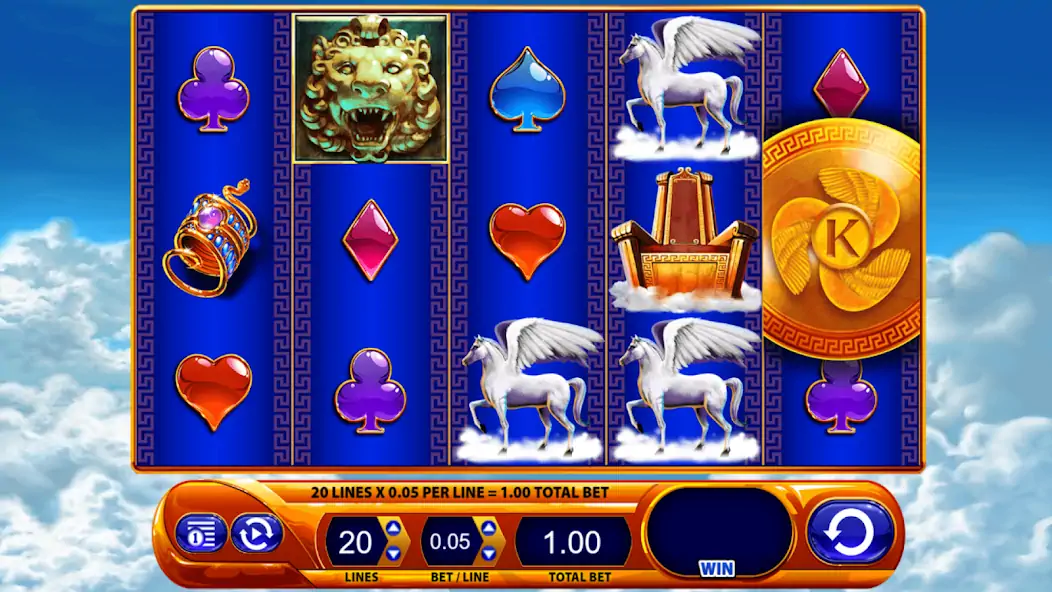
Task: Click the gold K coin symbol
Action: (x=842, y=238)
